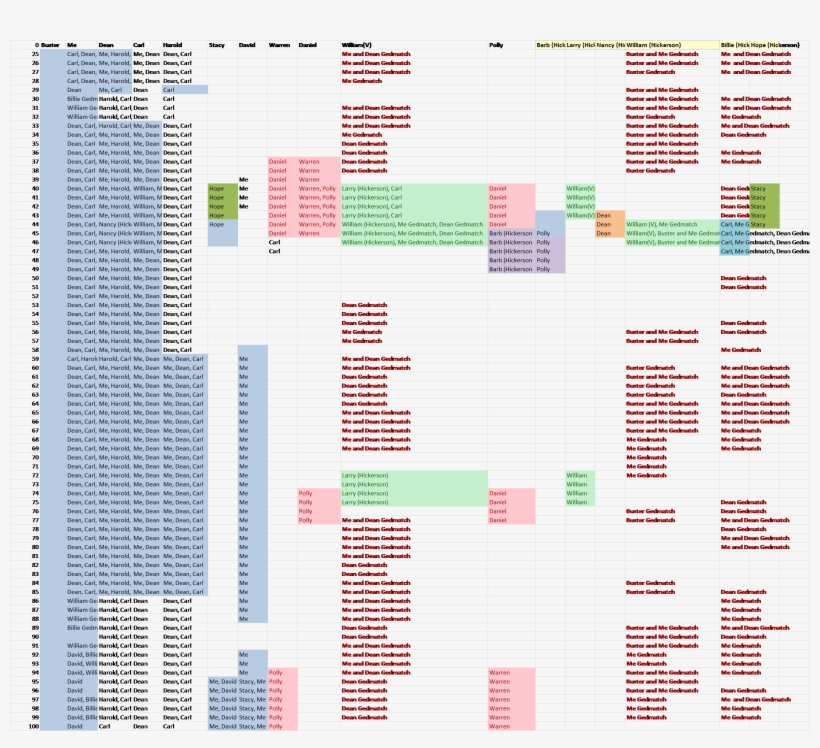
Task: Select the green Hope cell in row 40
Action: click(x=218, y=188)
